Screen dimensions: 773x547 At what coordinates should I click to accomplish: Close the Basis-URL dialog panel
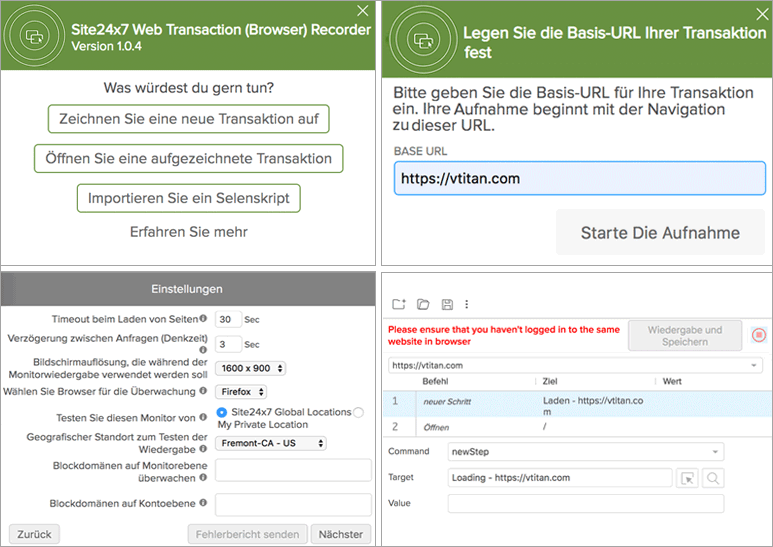click(x=762, y=14)
